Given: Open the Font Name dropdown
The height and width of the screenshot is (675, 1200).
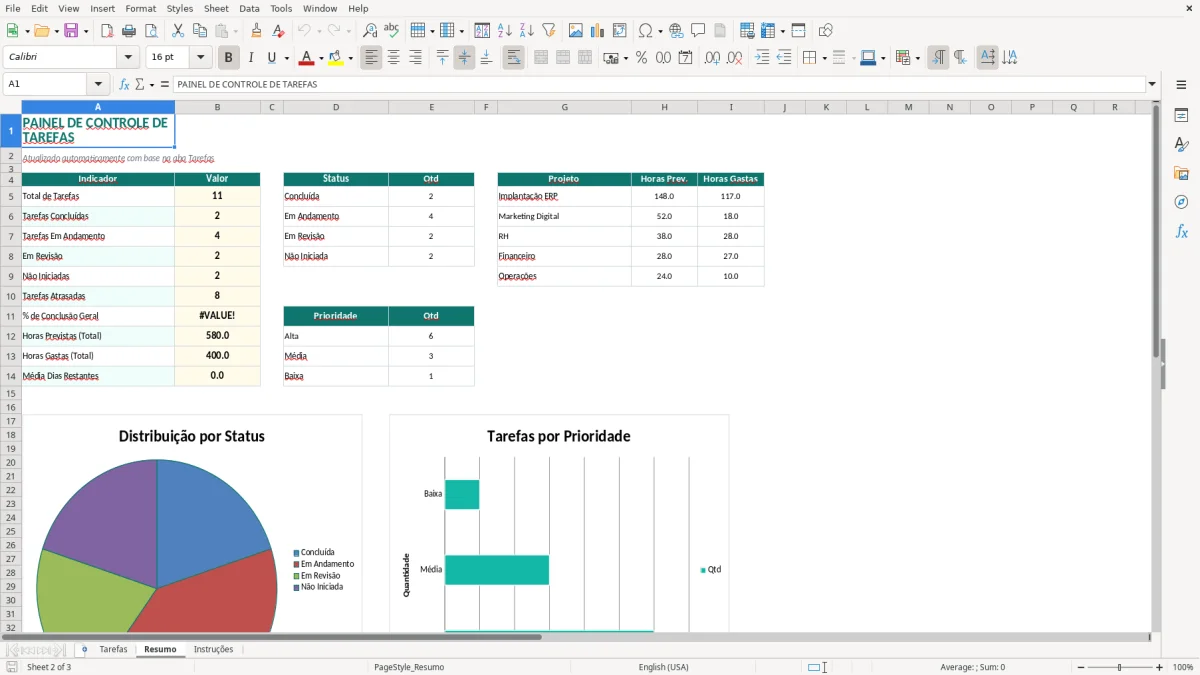Looking at the screenshot, I should [x=128, y=58].
